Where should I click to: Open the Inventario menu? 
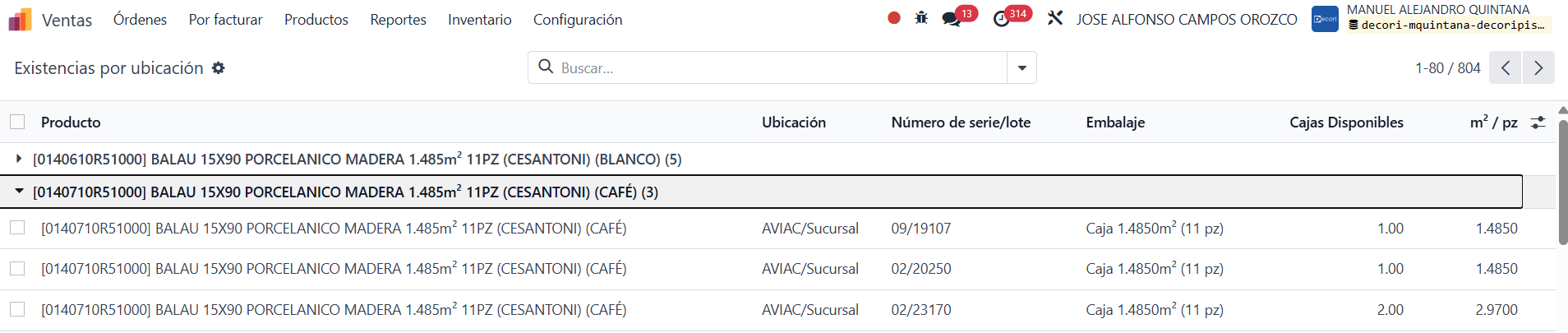click(479, 19)
